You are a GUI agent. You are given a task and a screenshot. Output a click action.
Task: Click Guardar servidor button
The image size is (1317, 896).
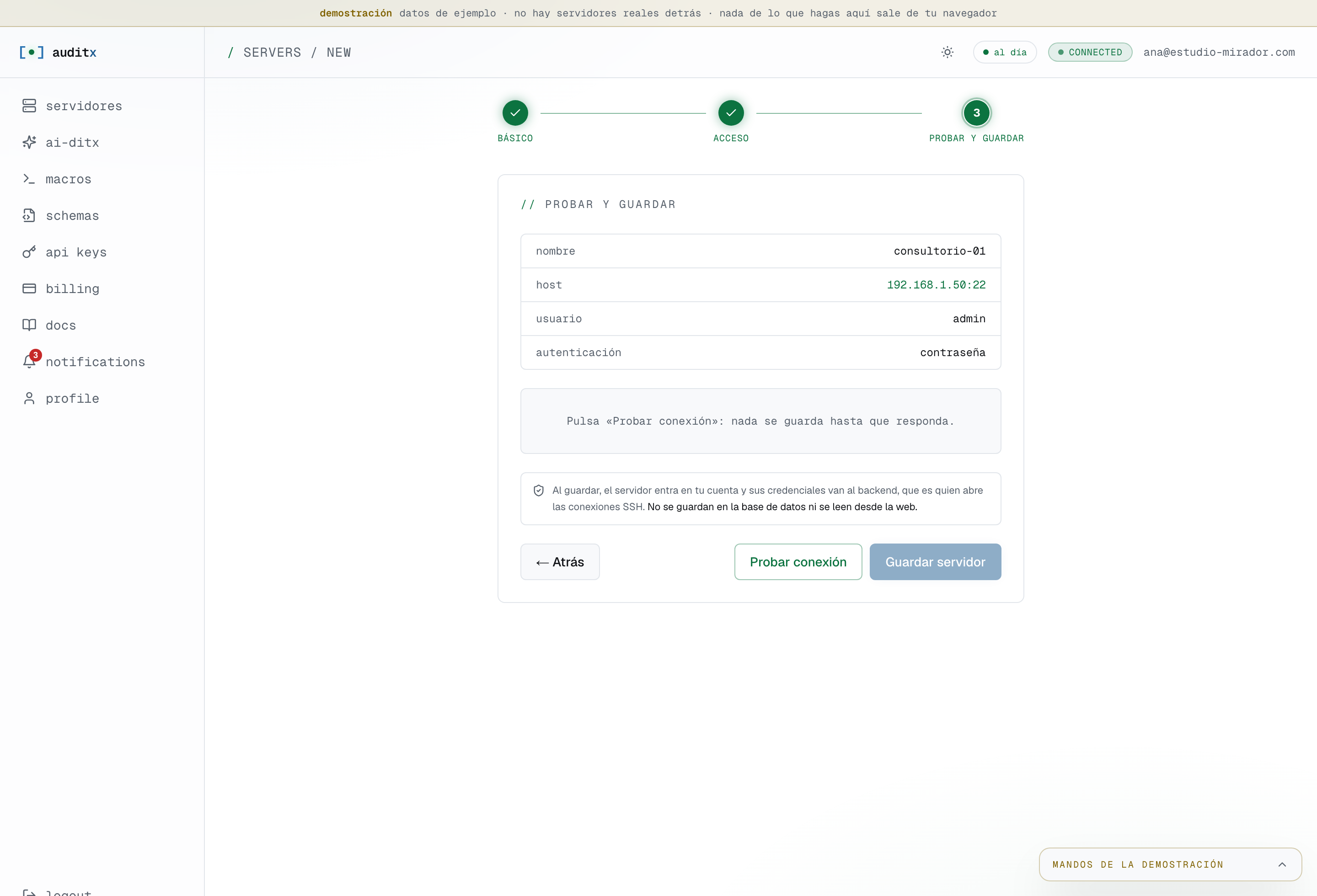pyautogui.click(x=935, y=562)
